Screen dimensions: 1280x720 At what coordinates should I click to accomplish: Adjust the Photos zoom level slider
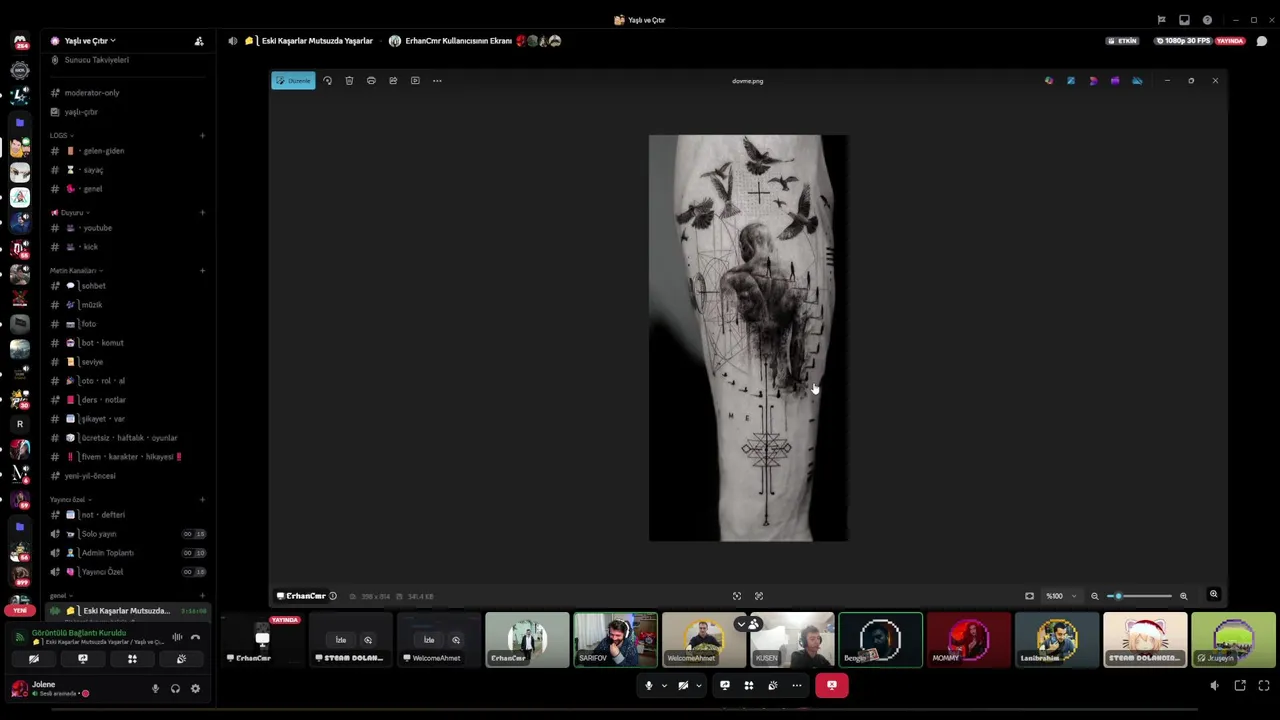coord(1139,596)
